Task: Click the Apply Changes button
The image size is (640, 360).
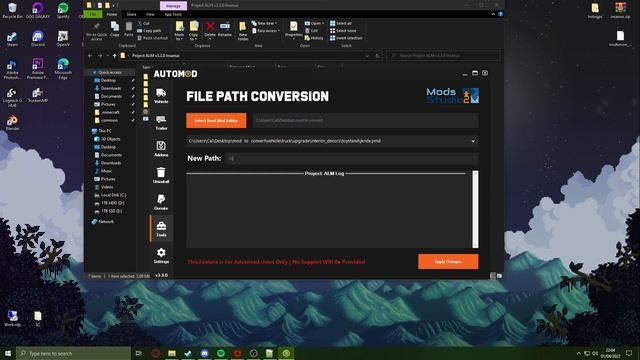Action: click(x=448, y=262)
